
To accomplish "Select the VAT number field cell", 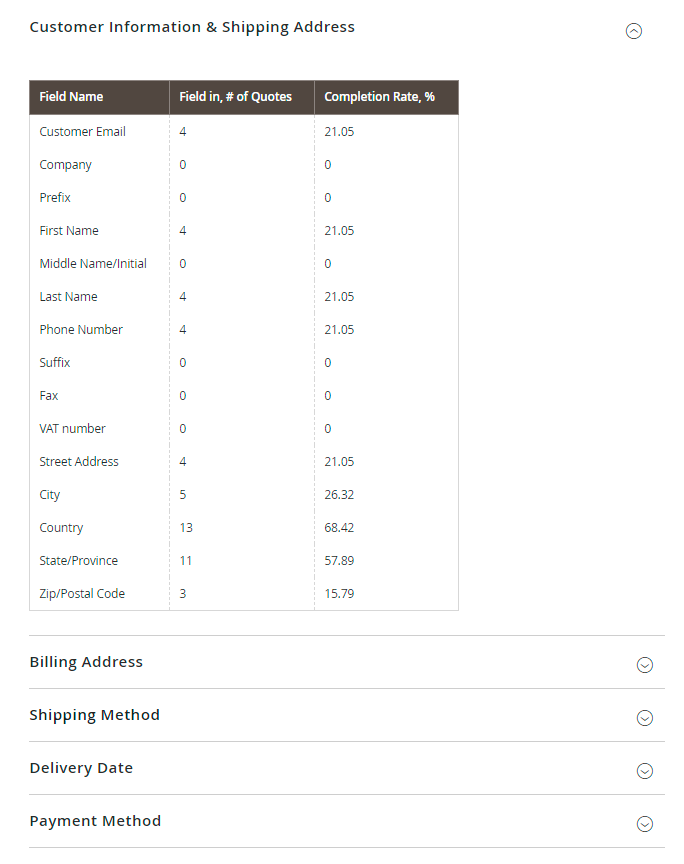I will pos(72,429).
